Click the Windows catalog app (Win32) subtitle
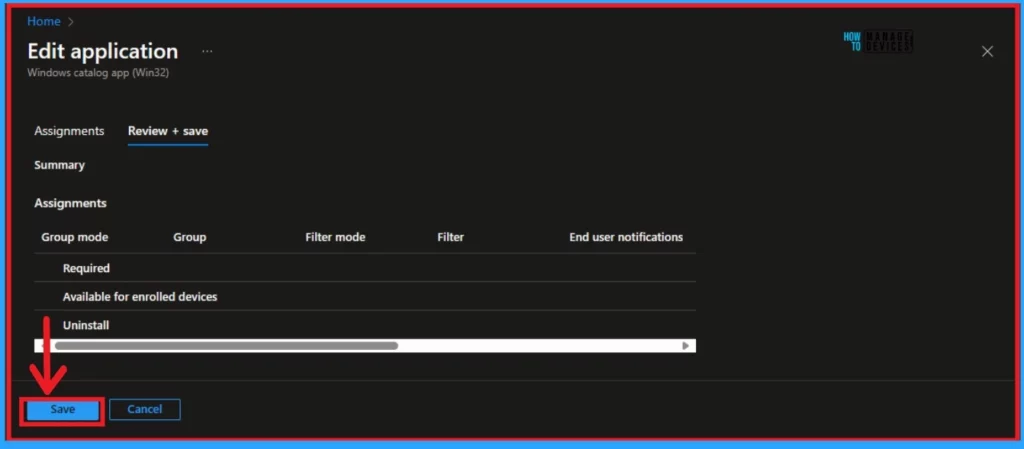The image size is (1024, 449). [x=98, y=73]
